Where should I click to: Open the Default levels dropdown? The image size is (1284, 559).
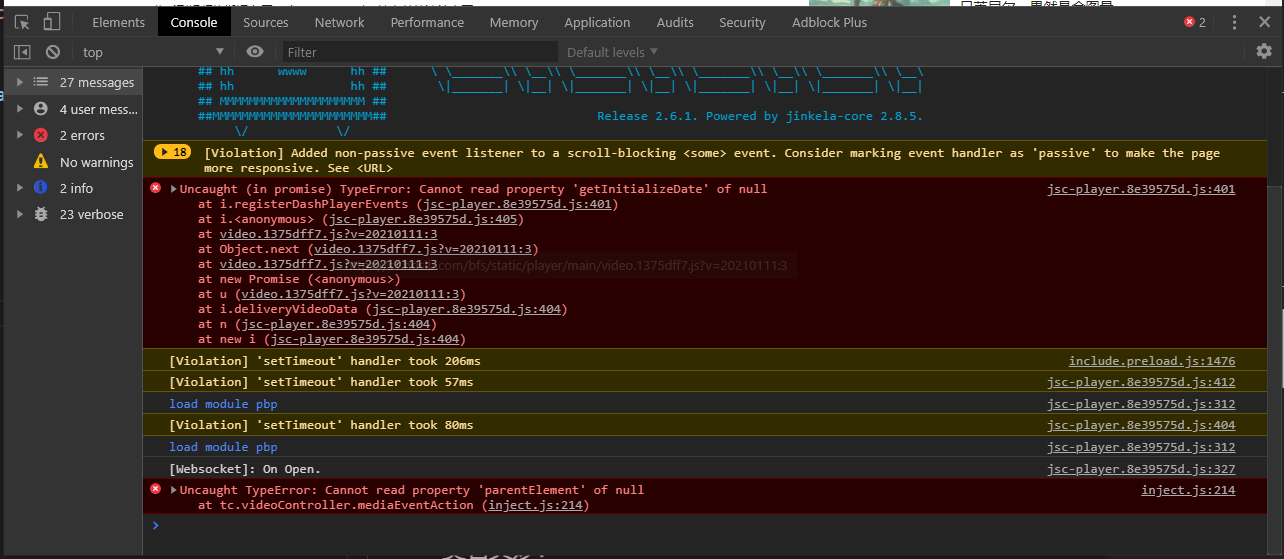click(612, 52)
